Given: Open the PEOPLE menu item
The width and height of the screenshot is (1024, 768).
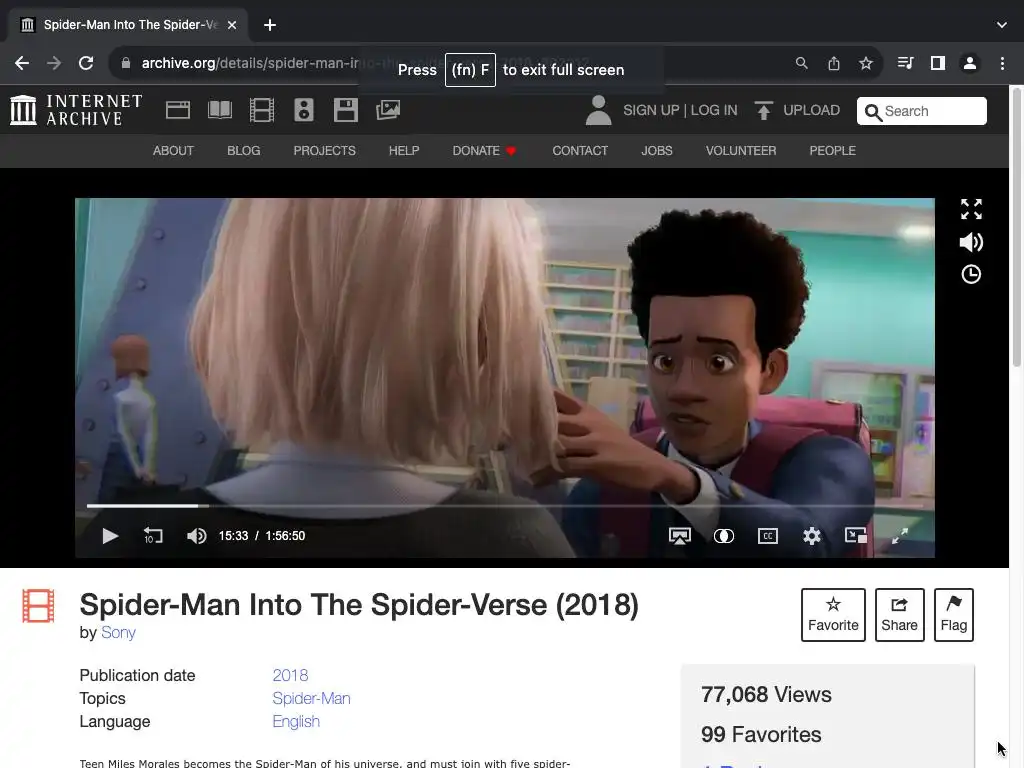Looking at the screenshot, I should click(833, 151).
